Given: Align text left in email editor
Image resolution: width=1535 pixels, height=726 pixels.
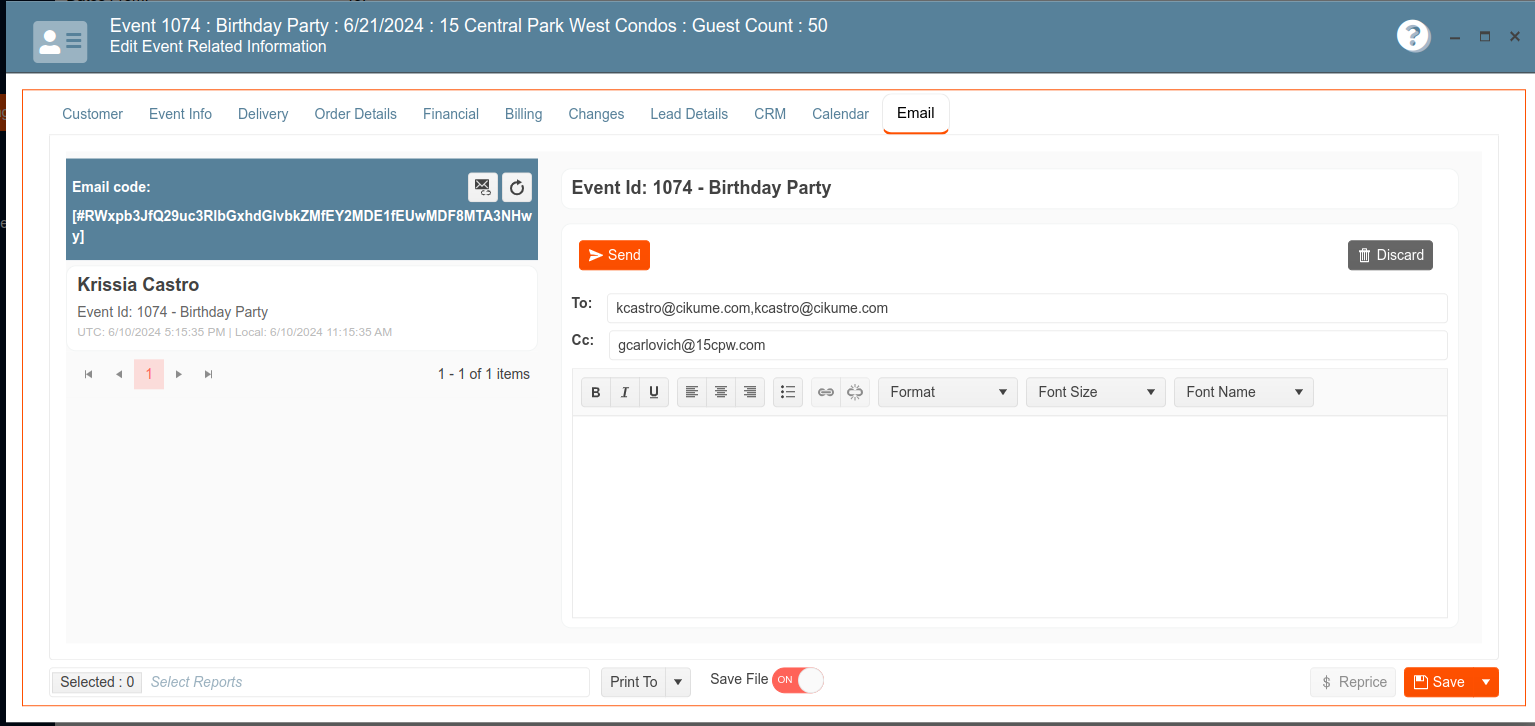Looking at the screenshot, I should 692,392.
